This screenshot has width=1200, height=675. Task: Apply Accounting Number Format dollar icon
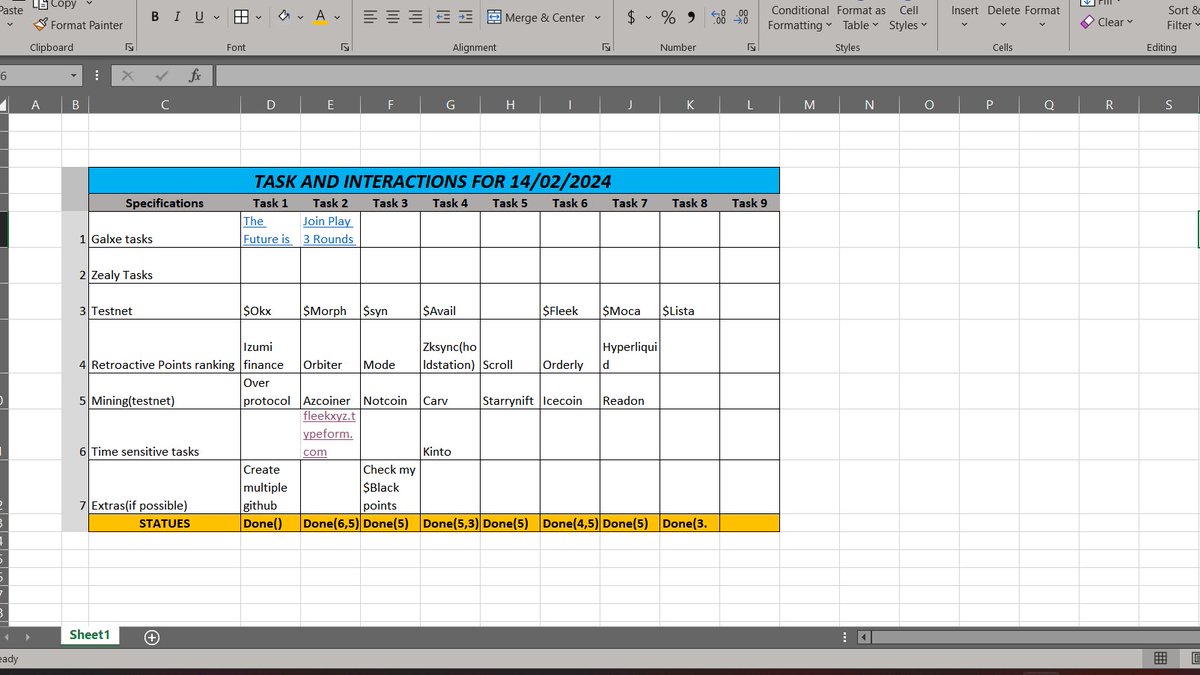pyautogui.click(x=632, y=17)
